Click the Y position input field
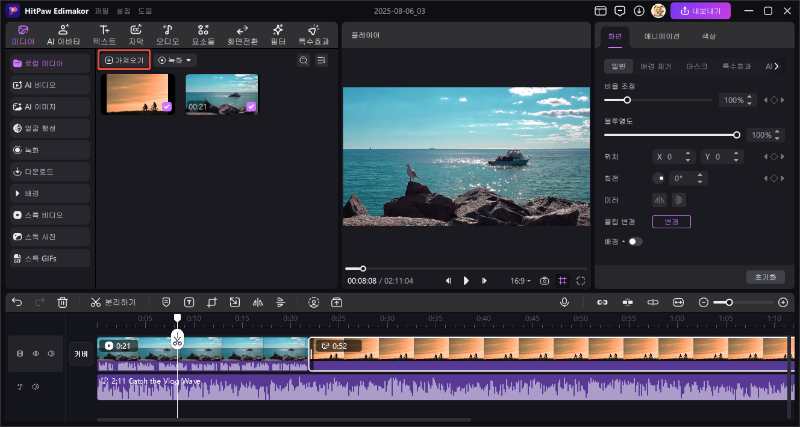The height and width of the screenshot is (427, 800). (x=721, y=157)
